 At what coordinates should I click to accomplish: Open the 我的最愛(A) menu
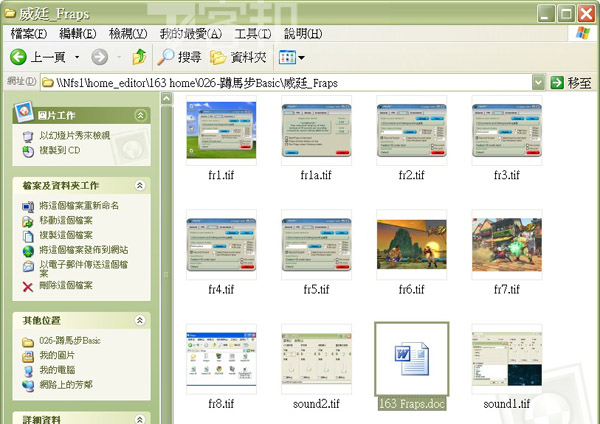tap(191, 34)
